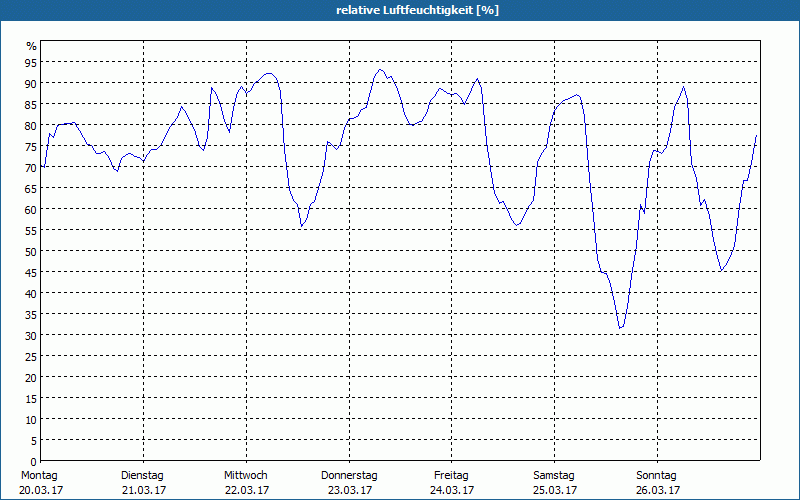This screenshot has height=500, width=800.
Task: Click the date label 20.03.17
Action: coord(40,490)
